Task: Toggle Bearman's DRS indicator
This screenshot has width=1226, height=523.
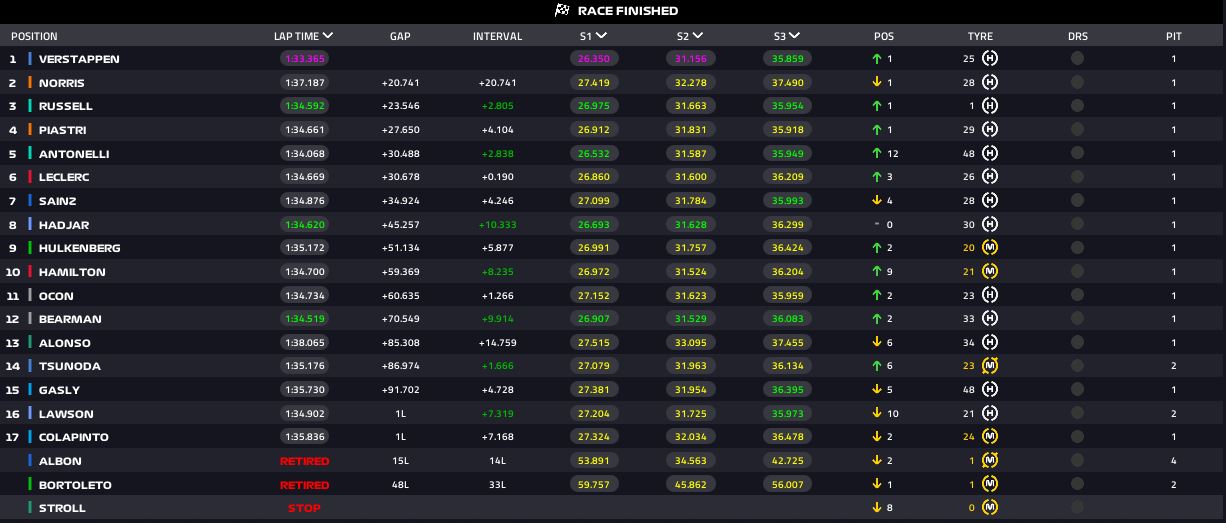Action: point(1077,319)
